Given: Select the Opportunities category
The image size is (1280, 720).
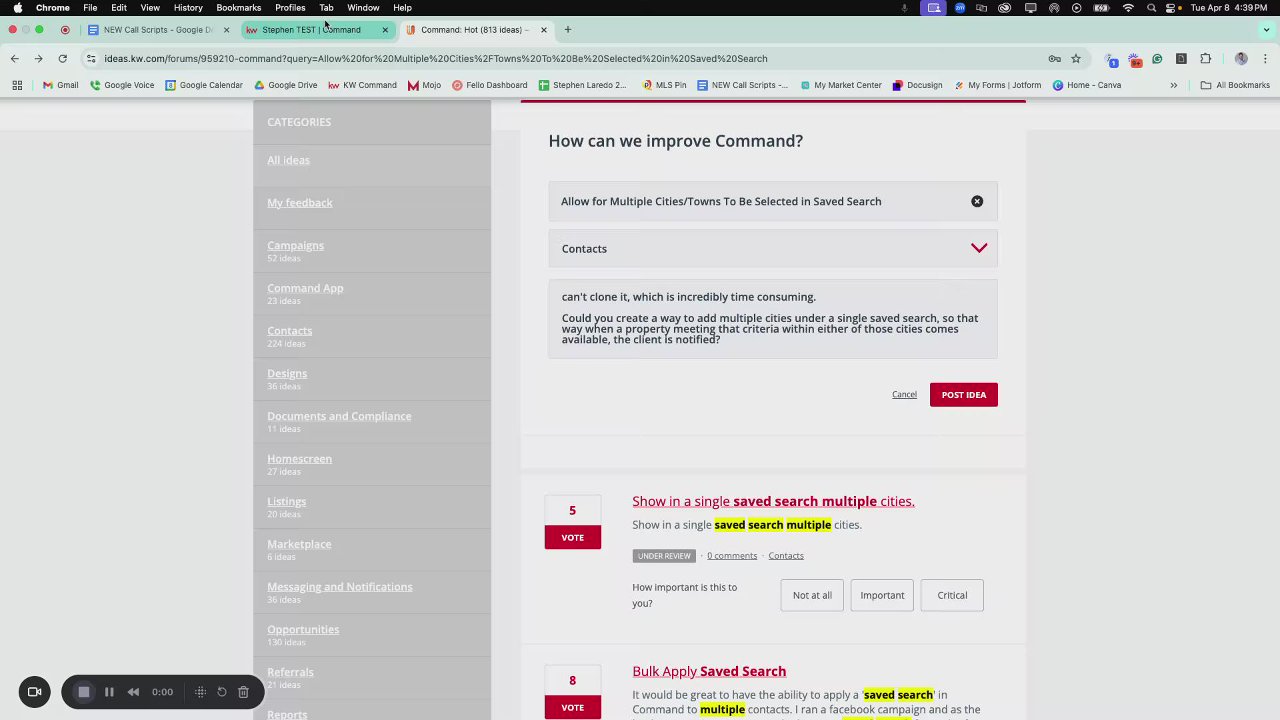Looking at the screenshot, I should (303, 629).
